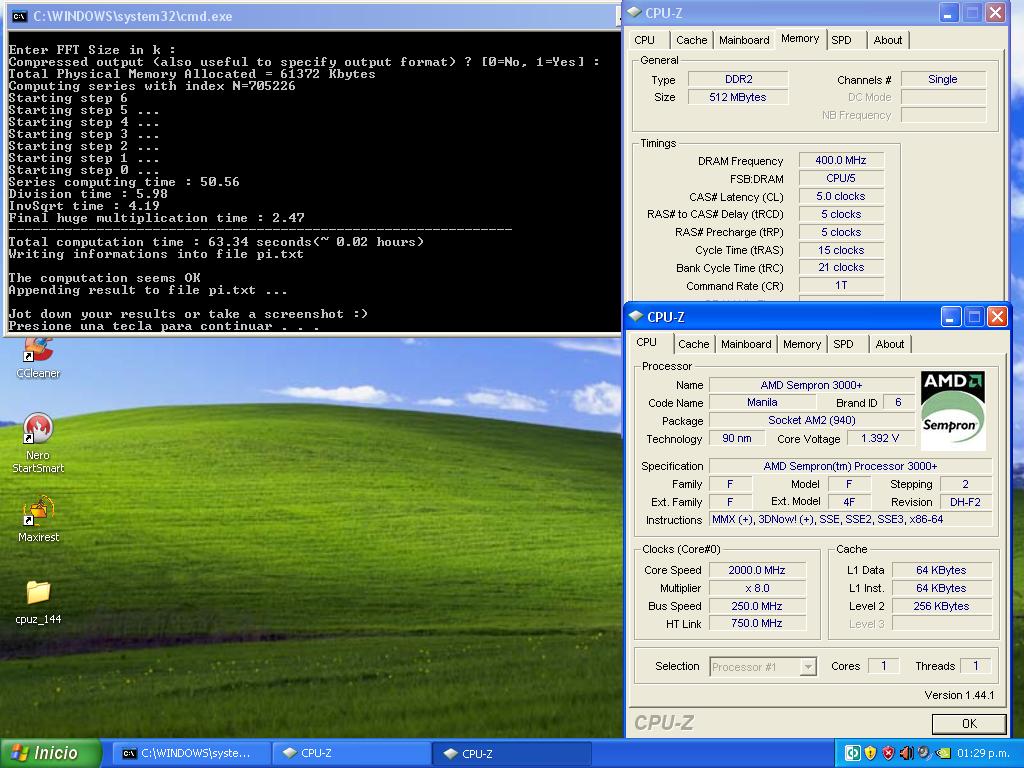Click the Manila code name value
1024x768 pixels.
click(762, 403)
